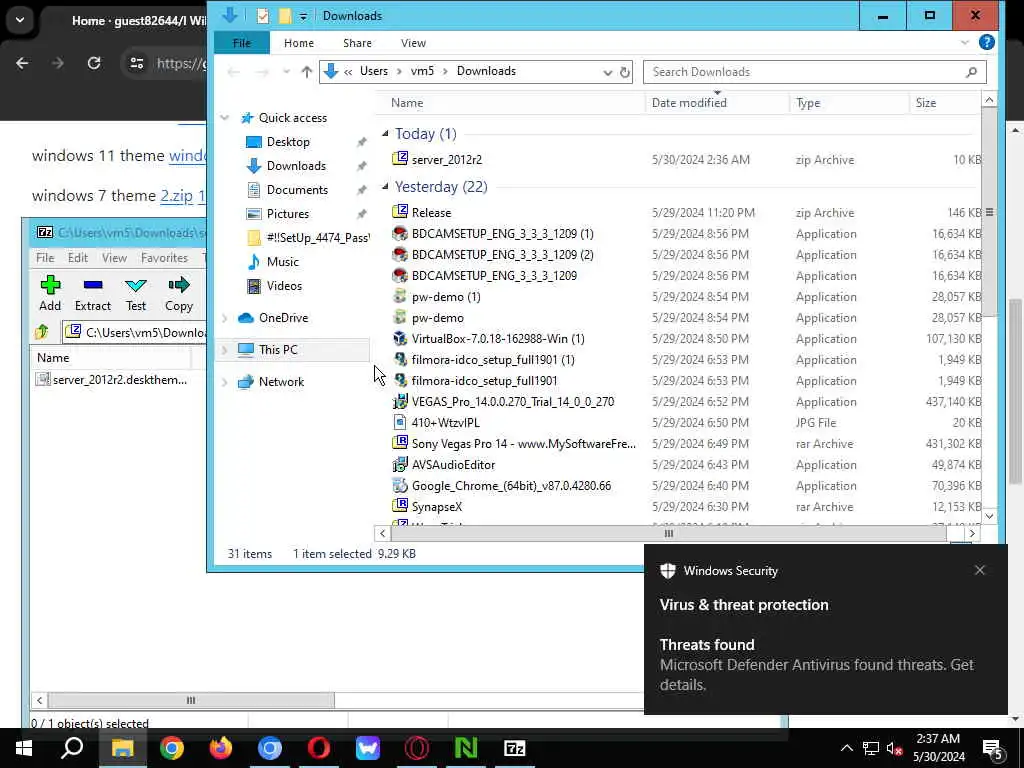Image resolution: width=1024 pixels, height=768 pixels.
Task: Click Refresh button in Explorer address bar
Action: pos(625,72)
